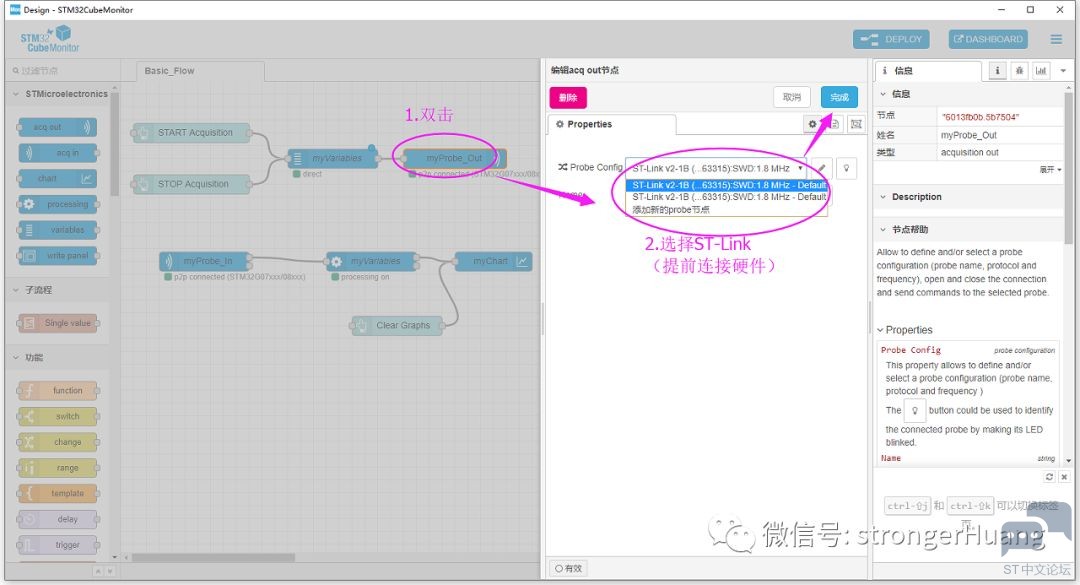Open the DASHBOARD view
The width and height of the screenshot is (1080, 585).
[x=988, y=39]
